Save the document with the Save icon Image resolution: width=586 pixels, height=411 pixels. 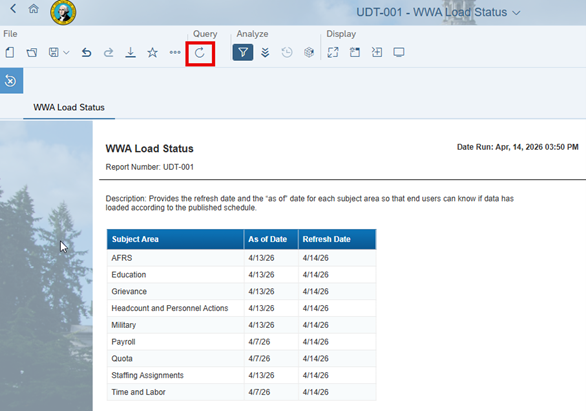pyautogui.click(x=53, y=52)
